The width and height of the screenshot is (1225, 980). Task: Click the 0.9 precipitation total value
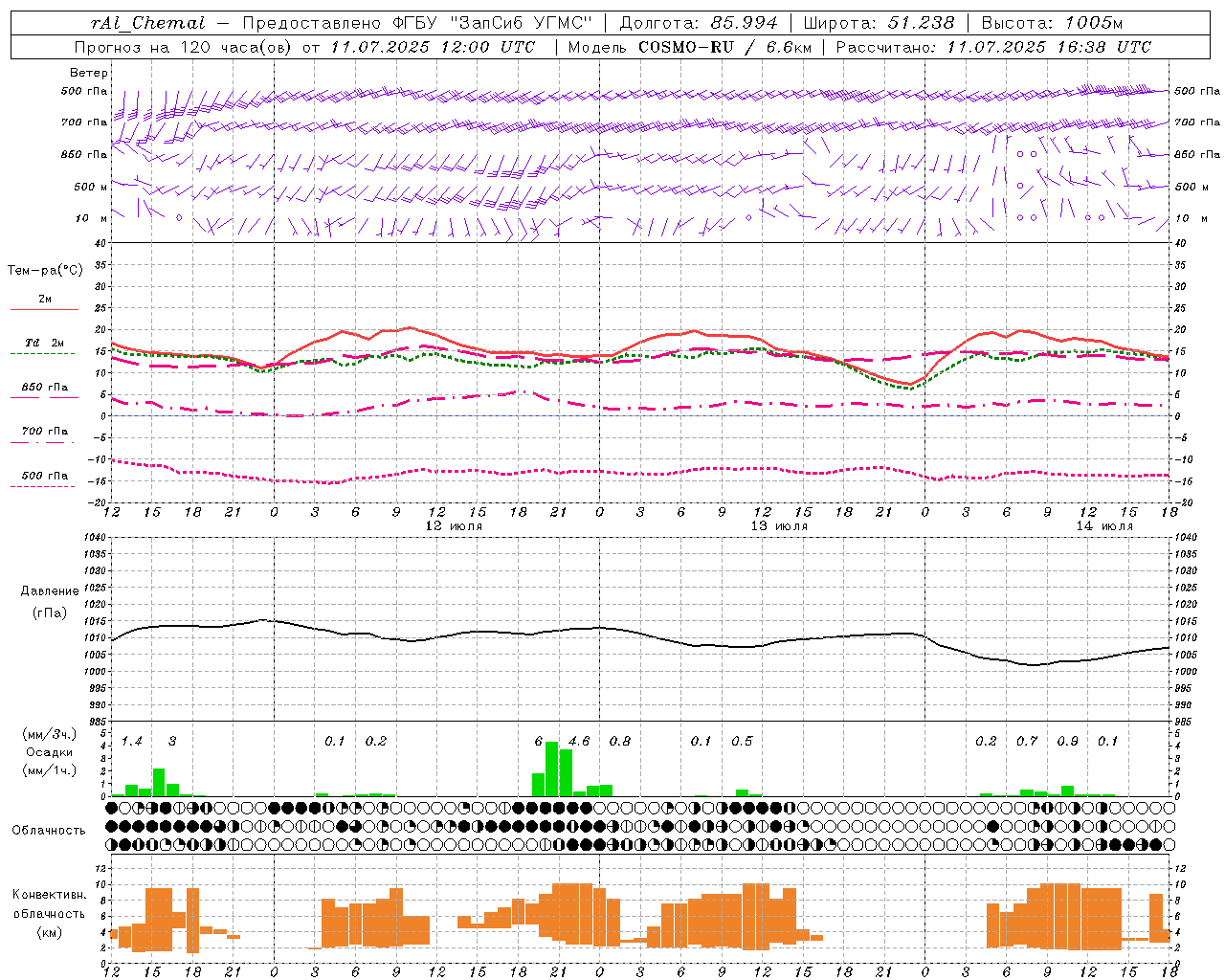point(1068,741)
